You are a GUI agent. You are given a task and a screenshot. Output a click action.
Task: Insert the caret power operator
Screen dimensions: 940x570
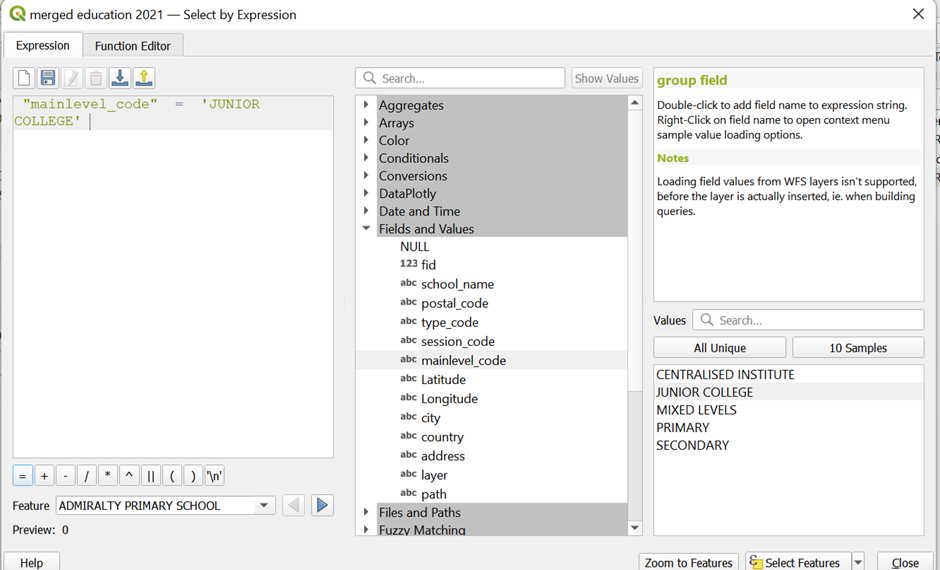pyautogui.click(x=129, y=476)
